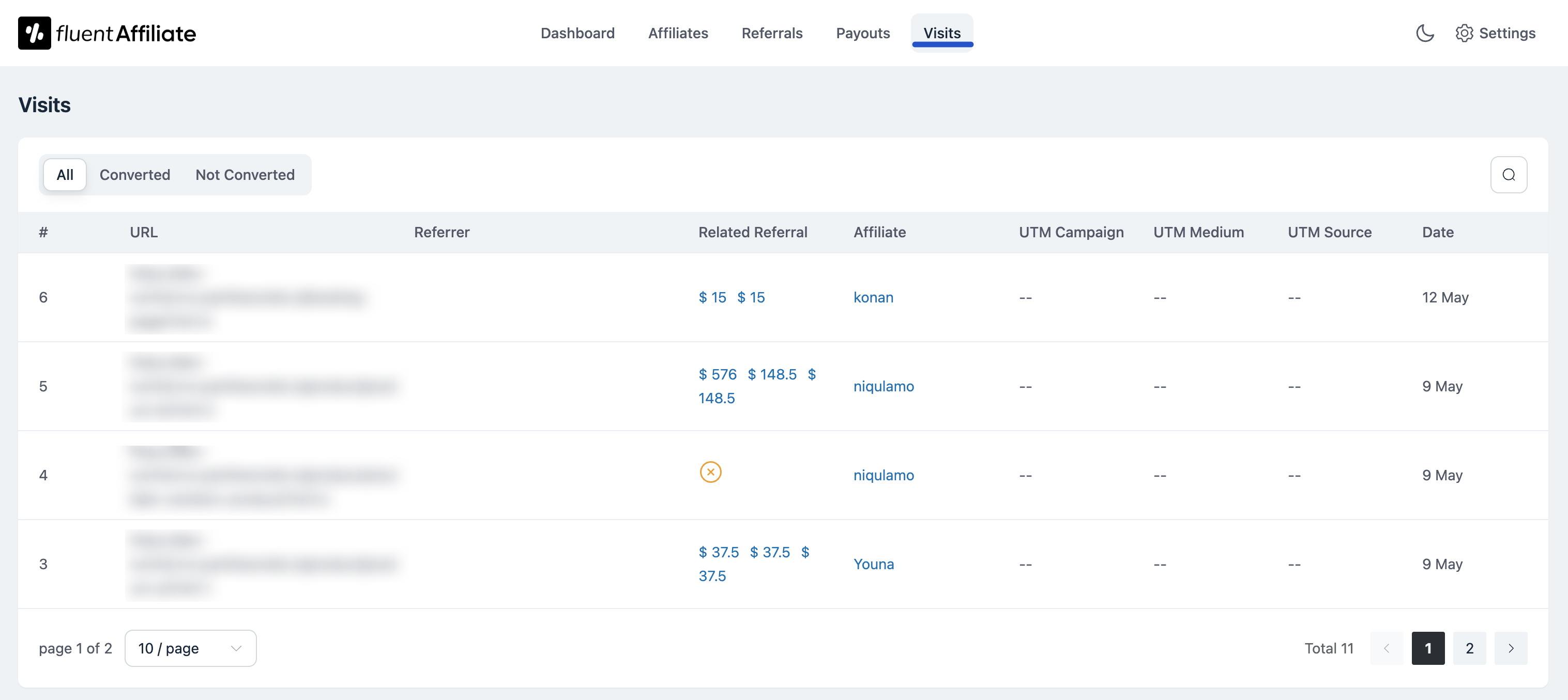This screenshot has height=700, width=1568.
Task: Jump to page 2 of results
Action: (1469, 648)
